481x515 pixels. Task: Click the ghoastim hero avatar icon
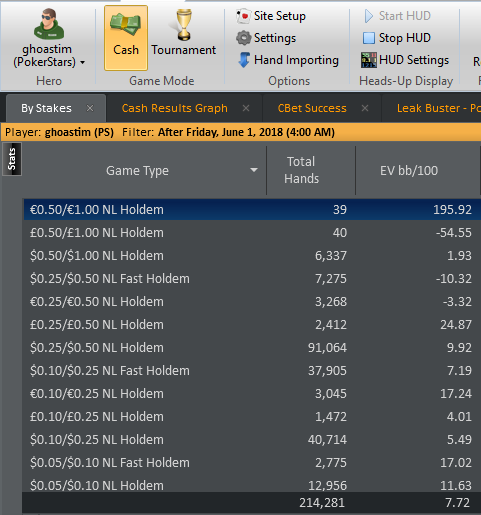[x=49, y=24]
